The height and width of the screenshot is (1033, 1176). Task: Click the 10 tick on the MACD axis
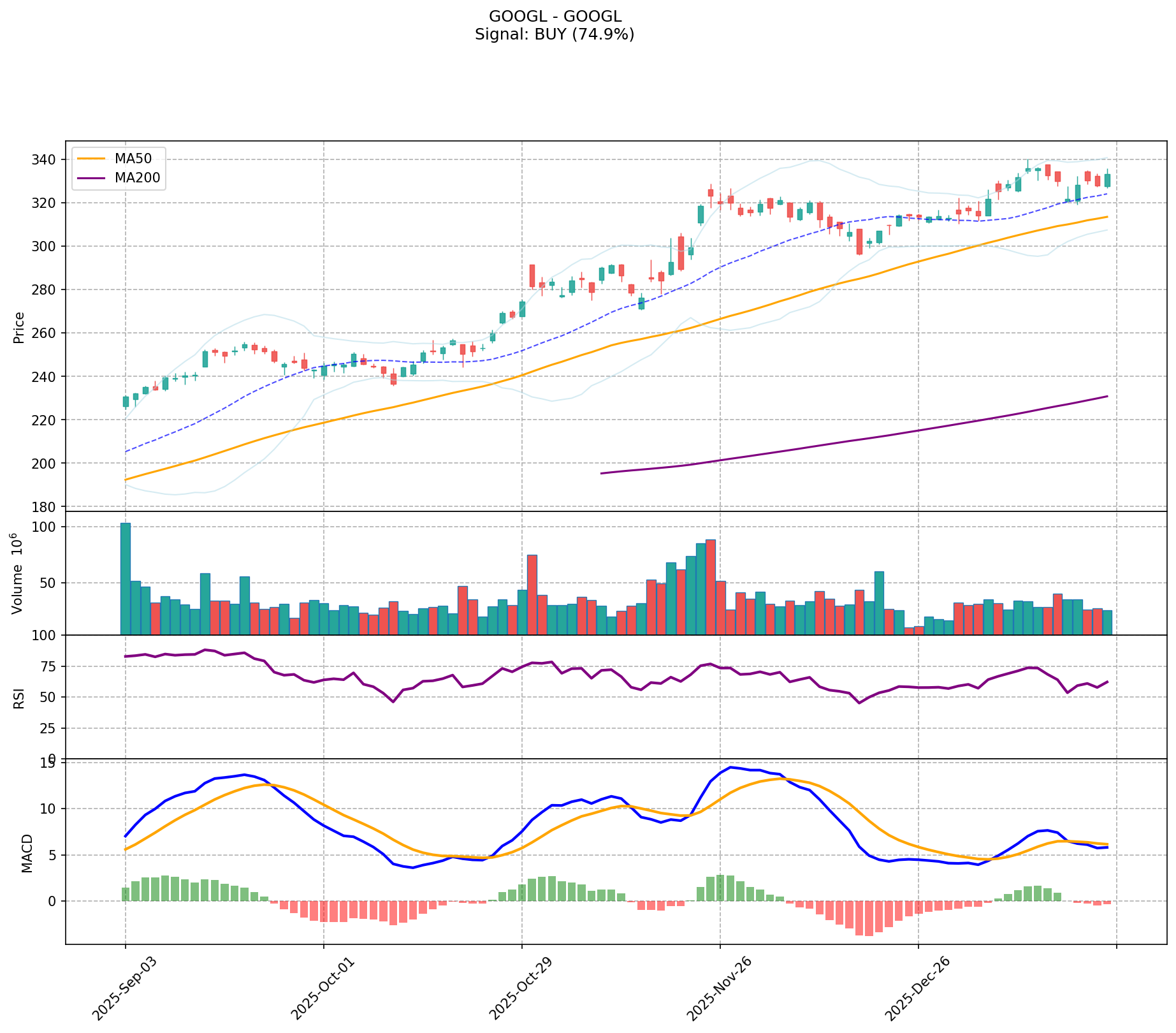(50, 809)
